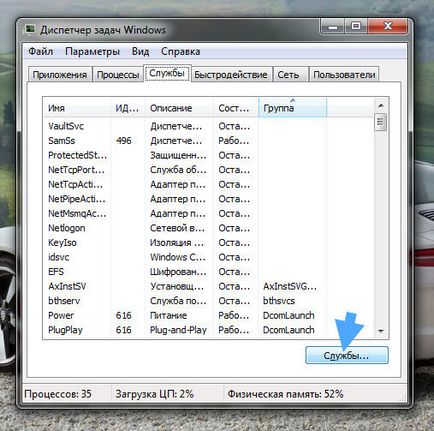
Task: Open the Параметры menu
Action: tap(92, 52)
